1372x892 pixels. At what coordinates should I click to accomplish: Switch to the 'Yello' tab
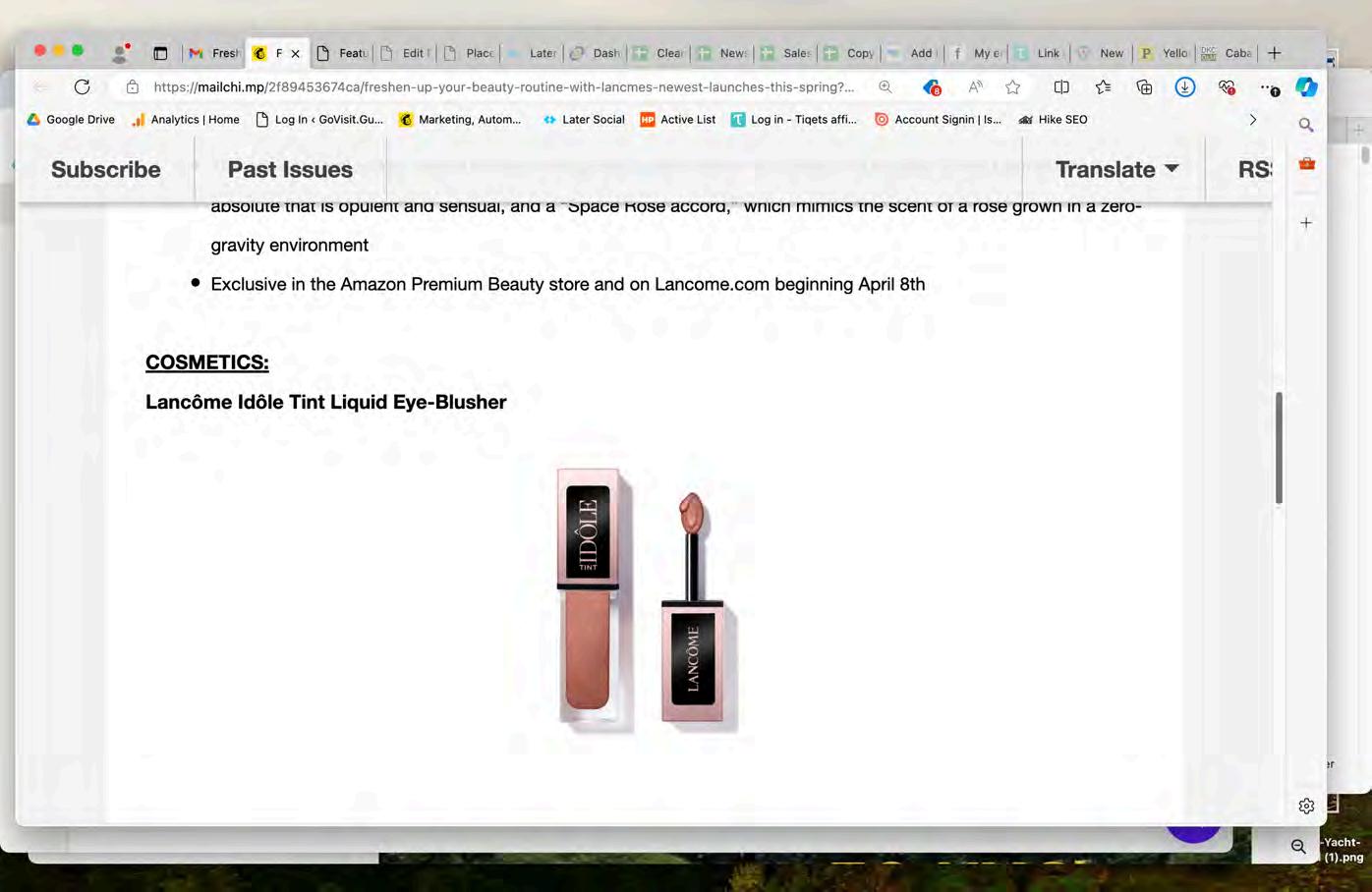point(1165,53)
